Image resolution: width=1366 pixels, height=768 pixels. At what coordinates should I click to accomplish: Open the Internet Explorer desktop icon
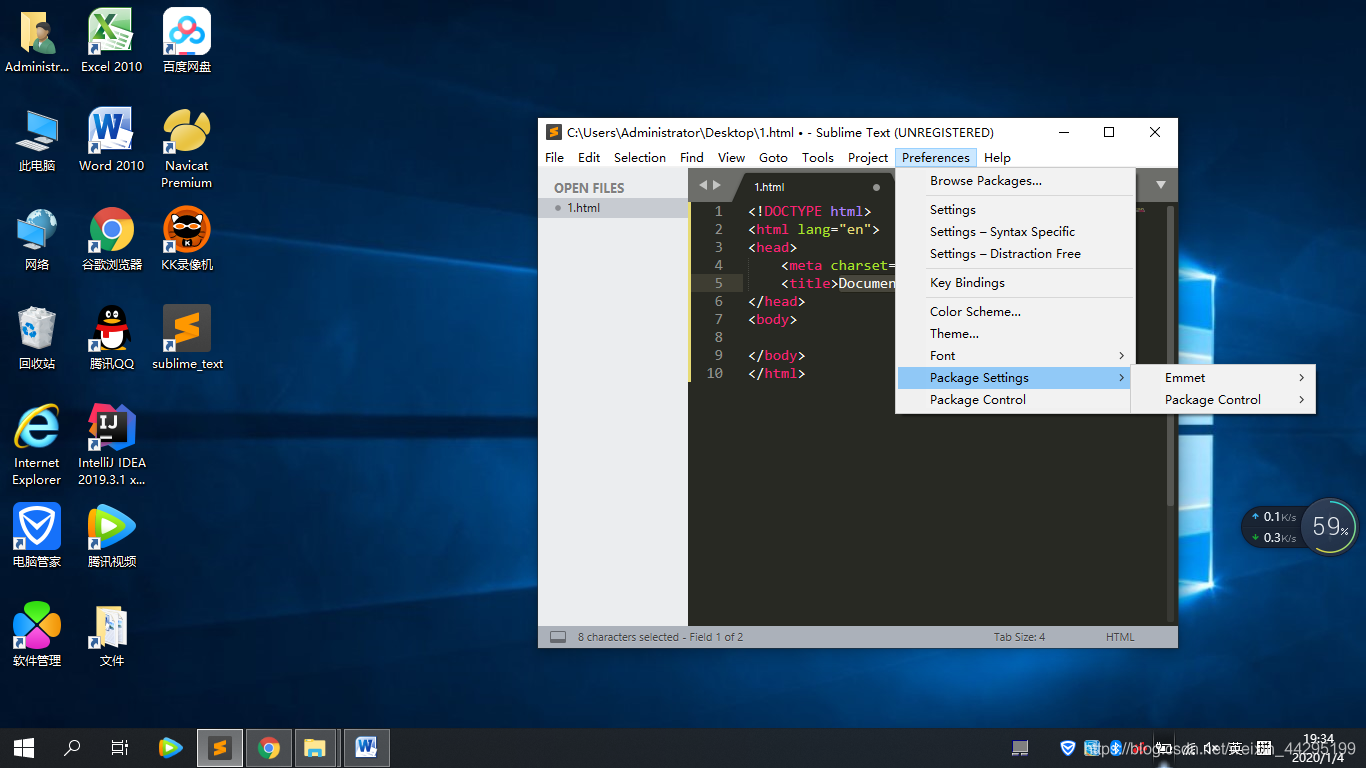point(37,445)
